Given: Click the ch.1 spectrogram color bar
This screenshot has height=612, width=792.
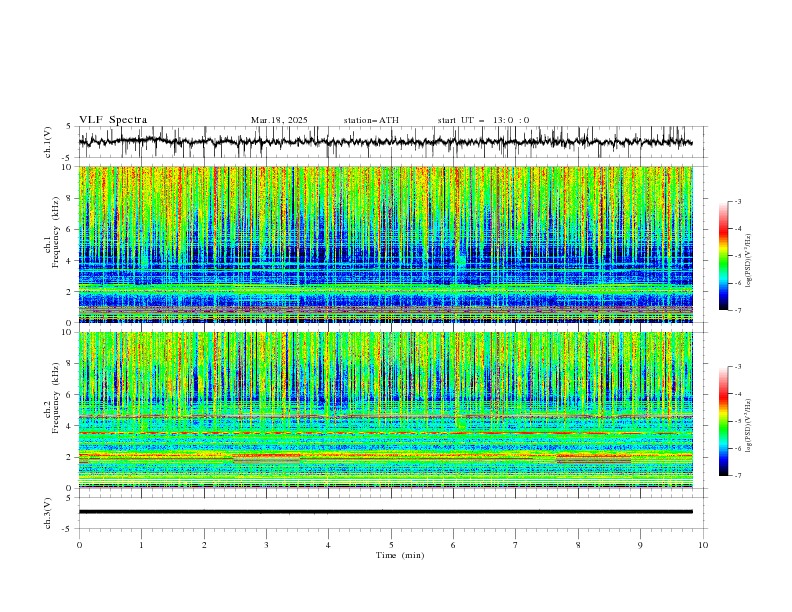Looking at the screenshot, I should pos(723,256).
